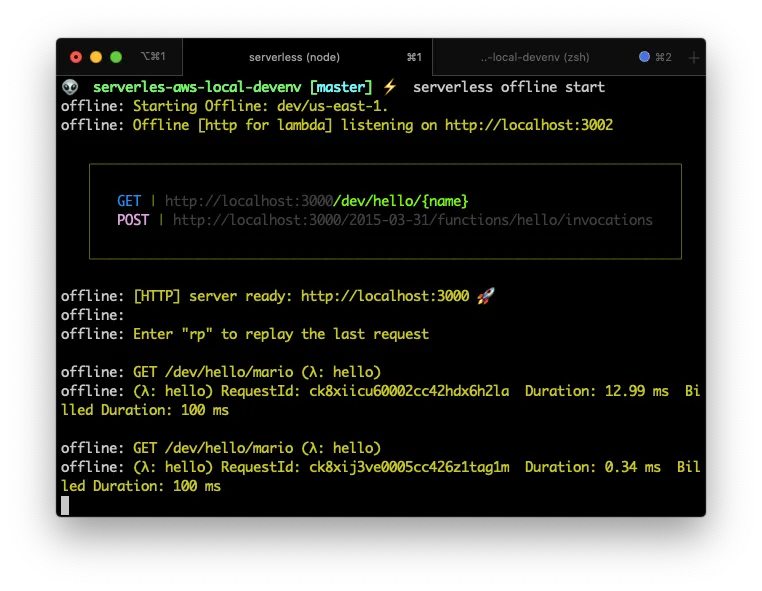Image resolution: width=762 pixels, height=591 pixels.
Task: Click the rocket emoji after server ready
Action: 485,296
